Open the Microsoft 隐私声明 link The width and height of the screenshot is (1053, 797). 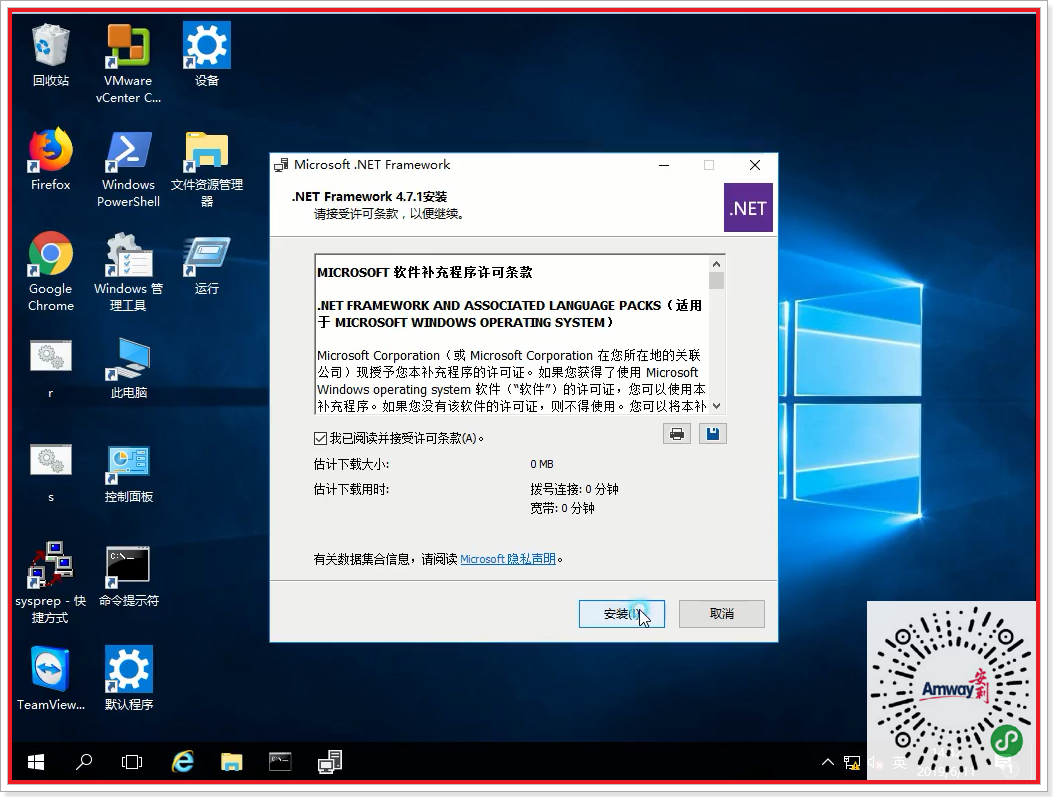pos(508,559)
